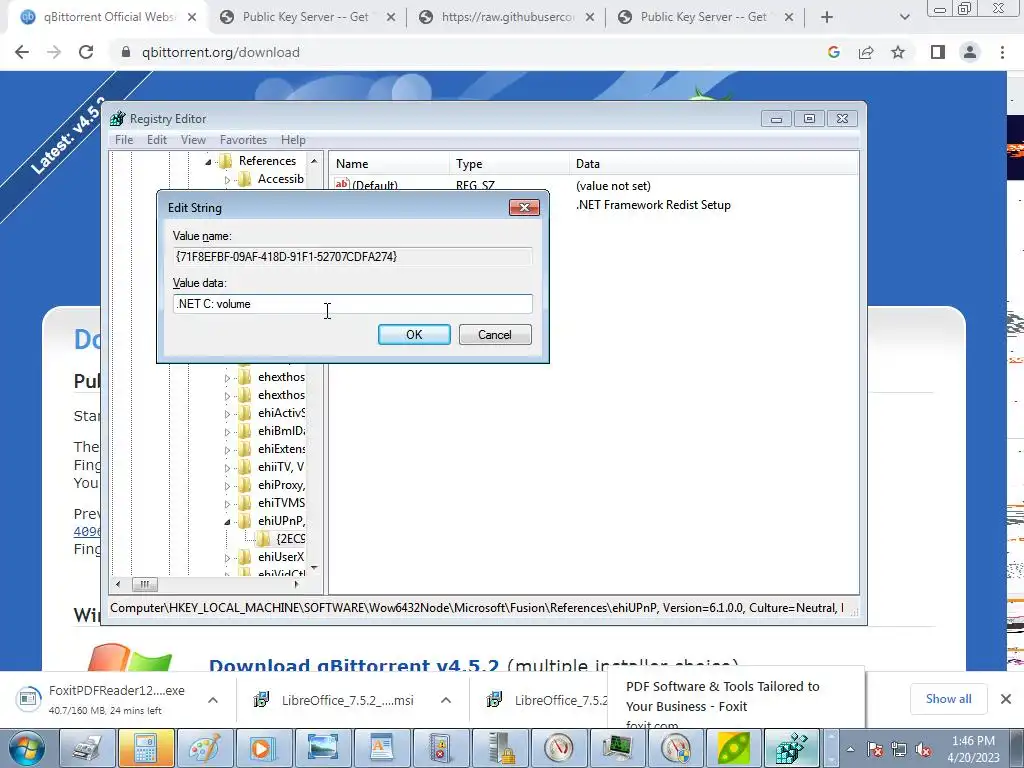The image size is (1024, 768).
Task: Open the Registry Editor taskbar icon
Action: tap(793, 748)
